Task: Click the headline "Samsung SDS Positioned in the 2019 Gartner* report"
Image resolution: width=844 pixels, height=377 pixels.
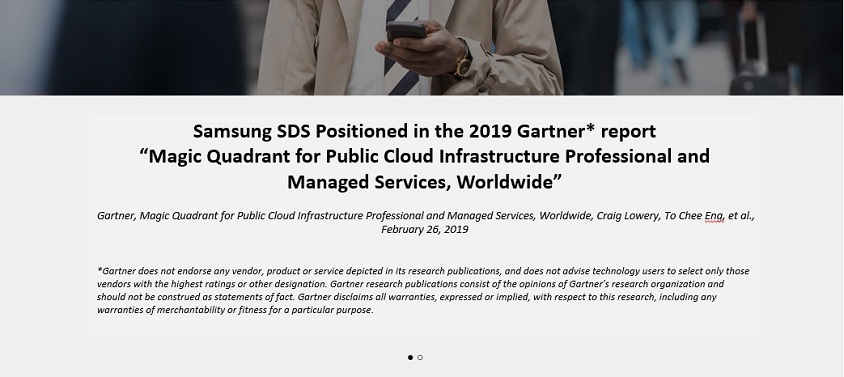Action: (x=424, y=131)
